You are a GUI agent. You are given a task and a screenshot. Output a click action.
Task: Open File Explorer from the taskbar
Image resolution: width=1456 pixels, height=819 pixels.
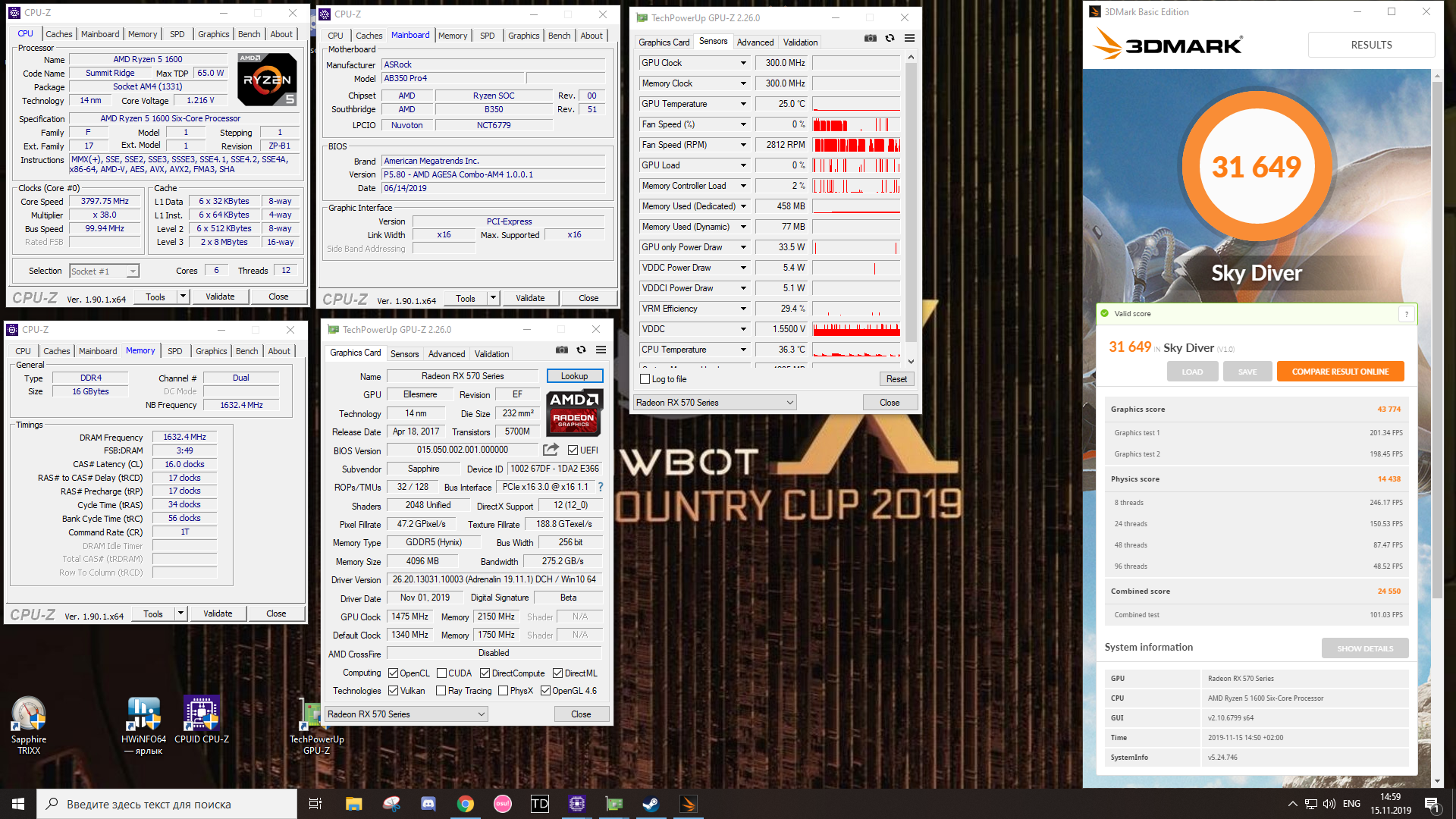coord(353,804)
